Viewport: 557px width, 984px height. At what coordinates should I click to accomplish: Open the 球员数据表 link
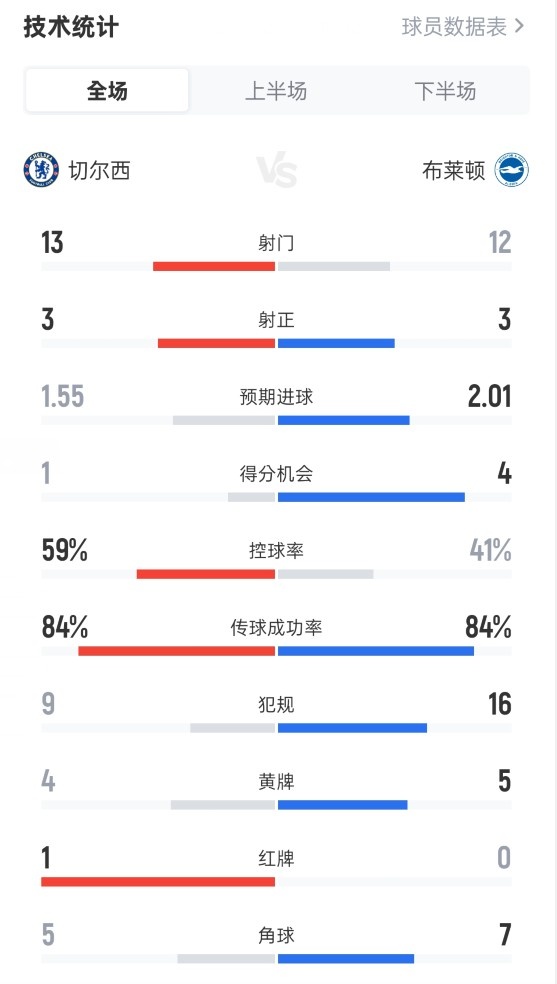[x=455, y=26]
